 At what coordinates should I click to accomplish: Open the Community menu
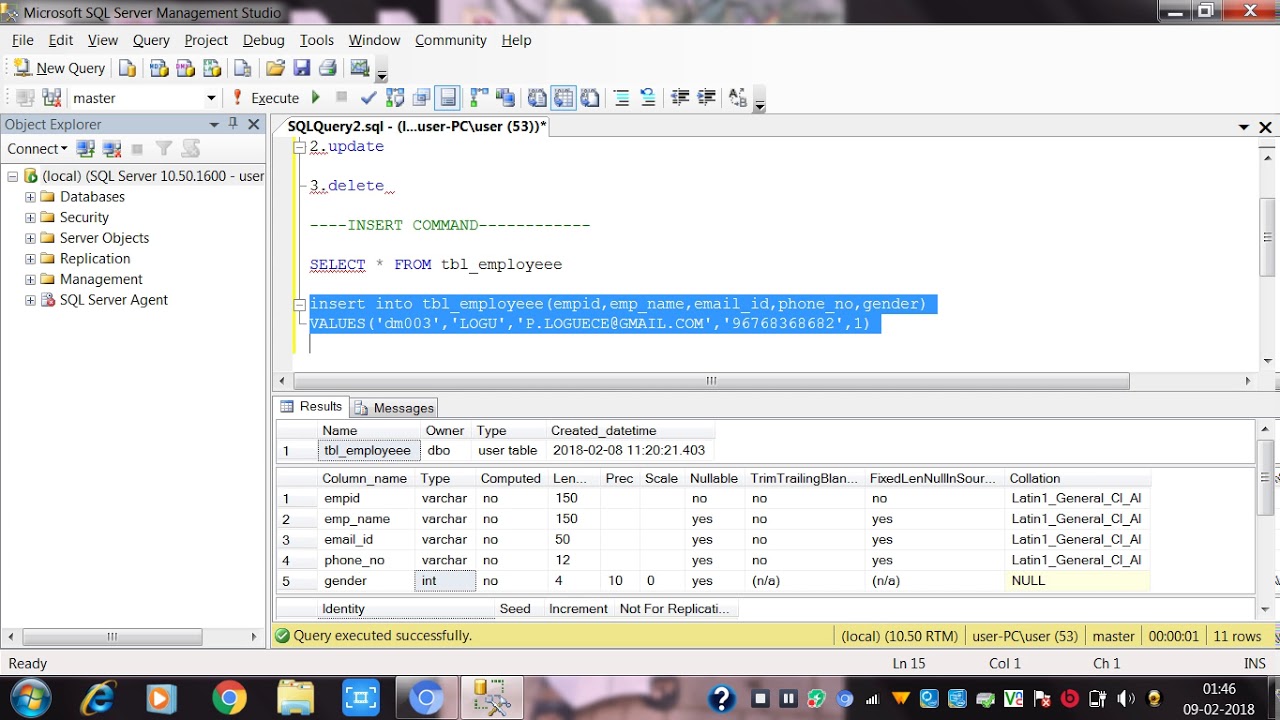[451, 40]
